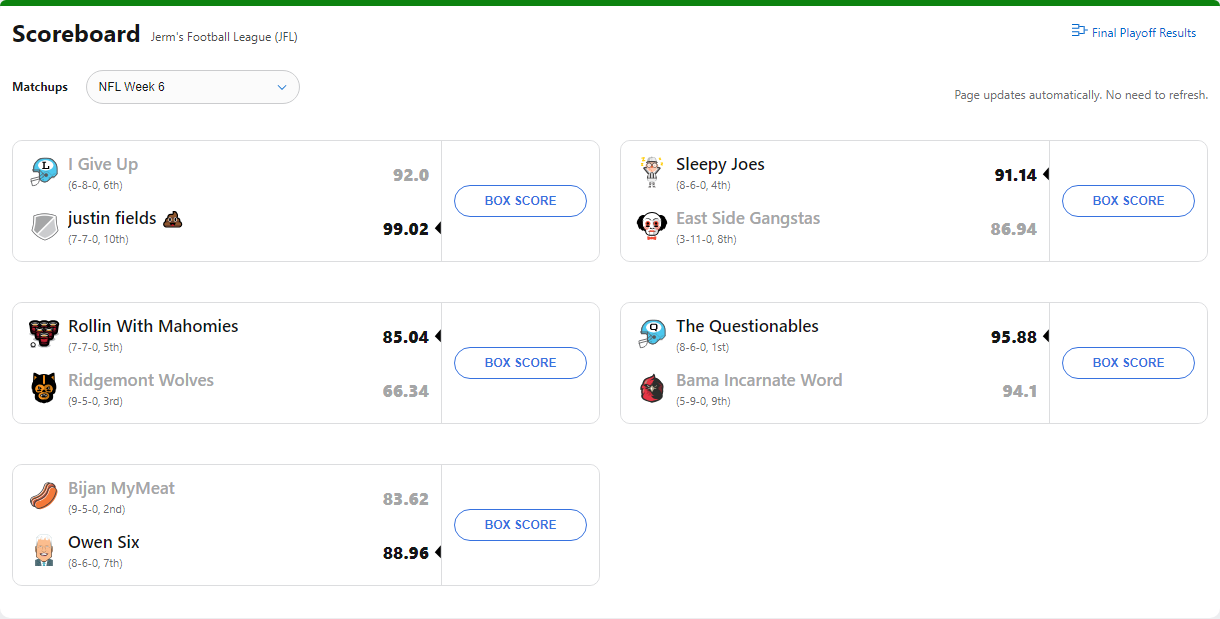Select the Owen Six team name

104,542
